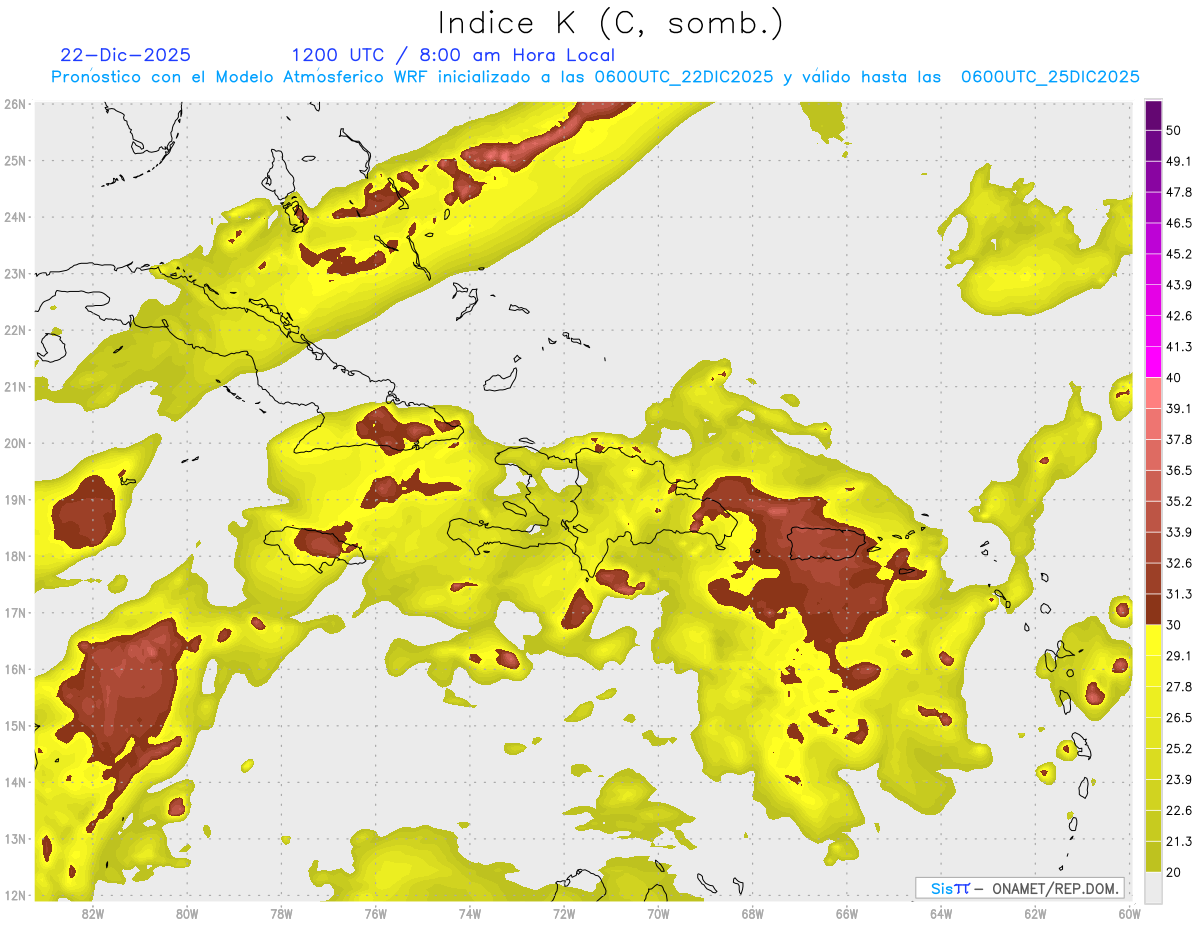Click the '26N' latitude axis label

pos(14,104)
